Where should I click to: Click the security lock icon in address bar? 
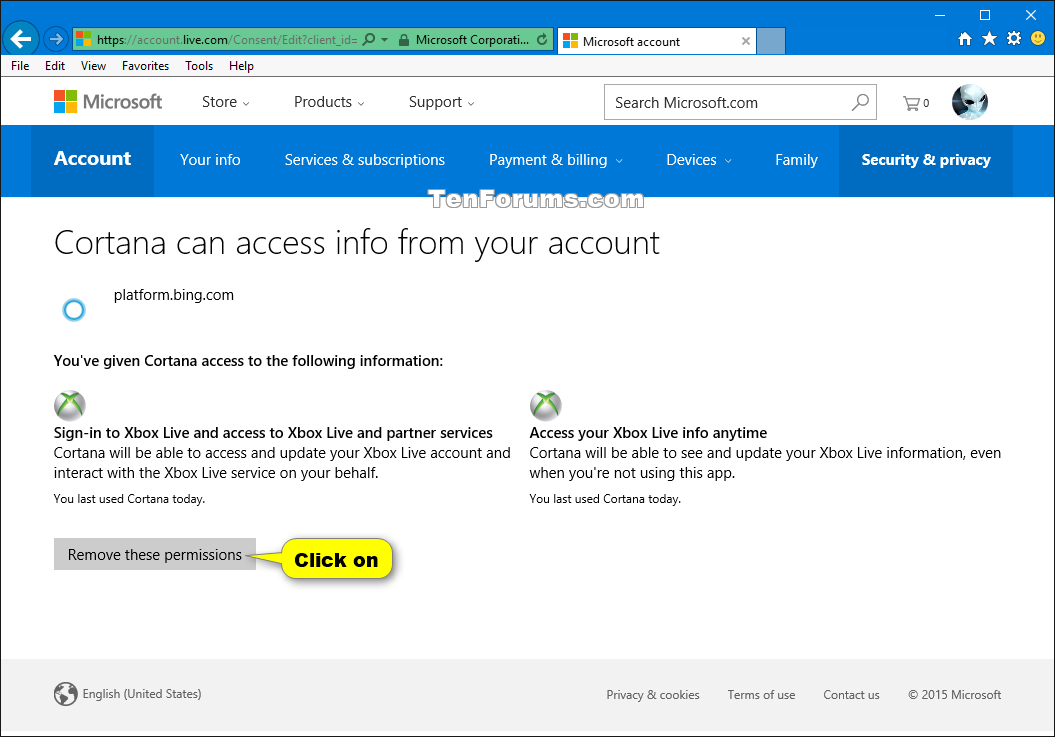click(404, 40)
